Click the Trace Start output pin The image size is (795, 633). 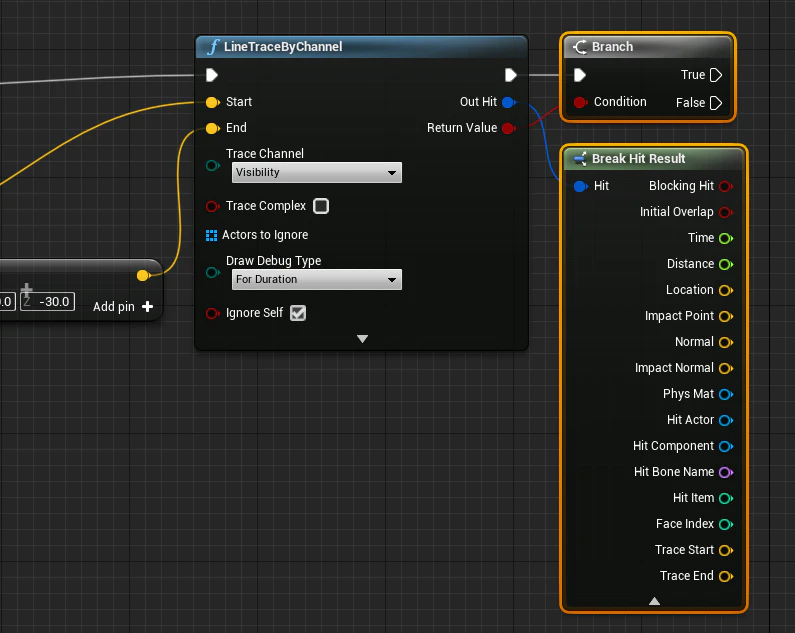726,550
